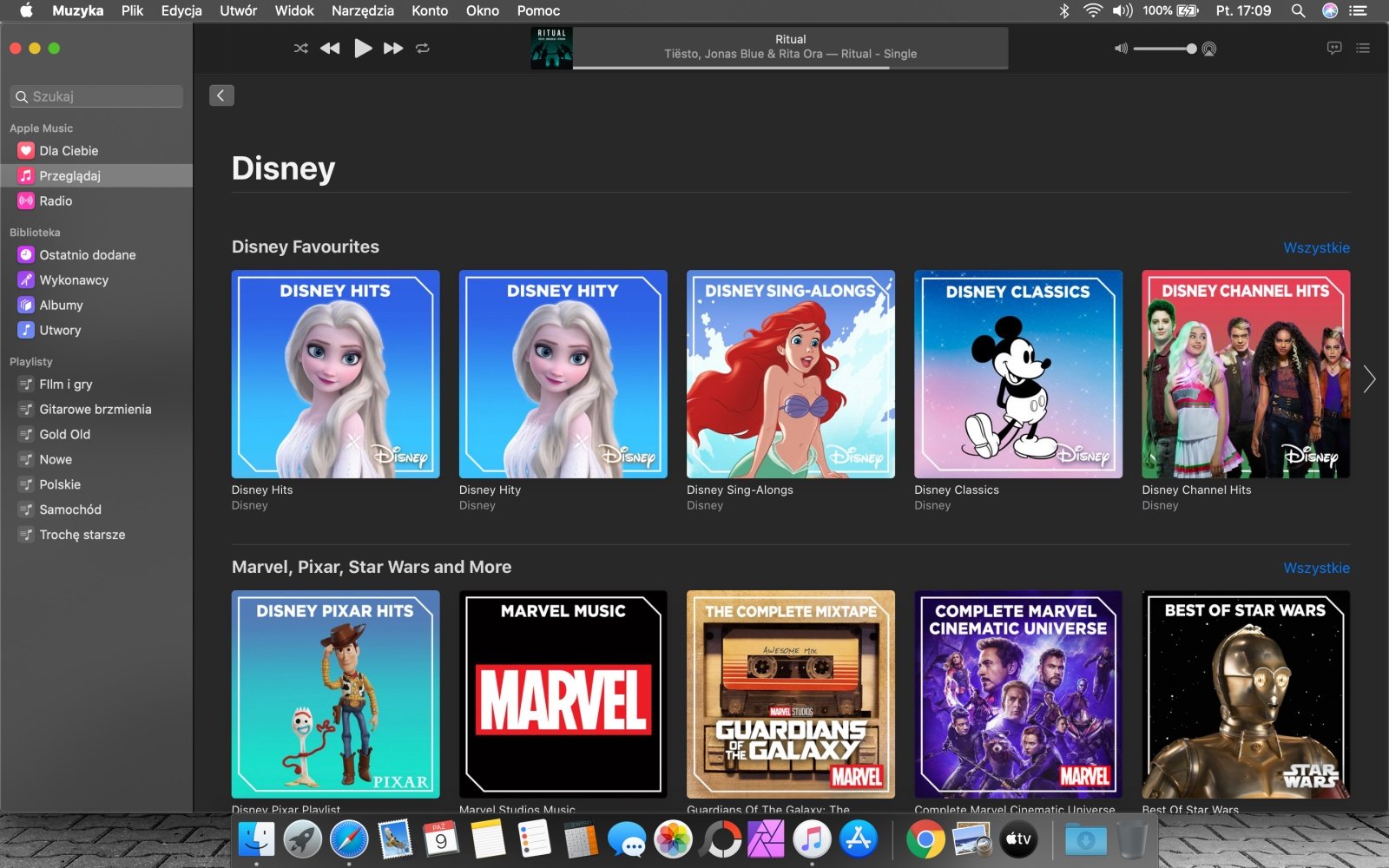Open Albumy library view
Screen dimensions: 1389x868
(x=96, y=306)
